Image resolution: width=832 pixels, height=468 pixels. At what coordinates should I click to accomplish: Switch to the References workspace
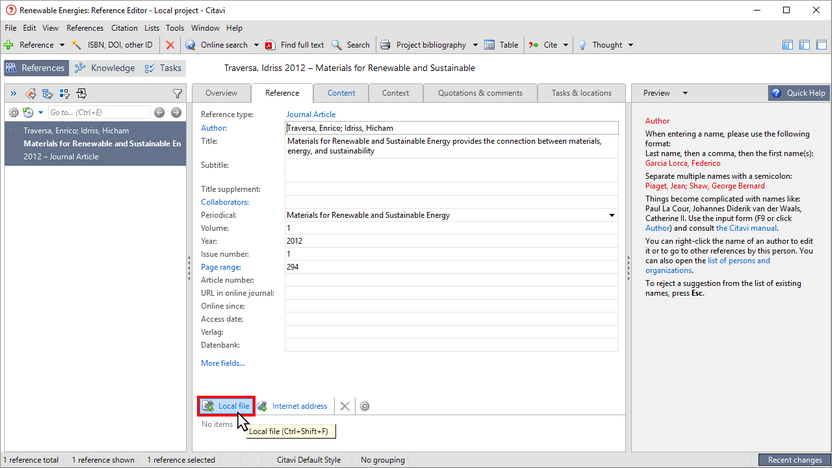(36, 68)
